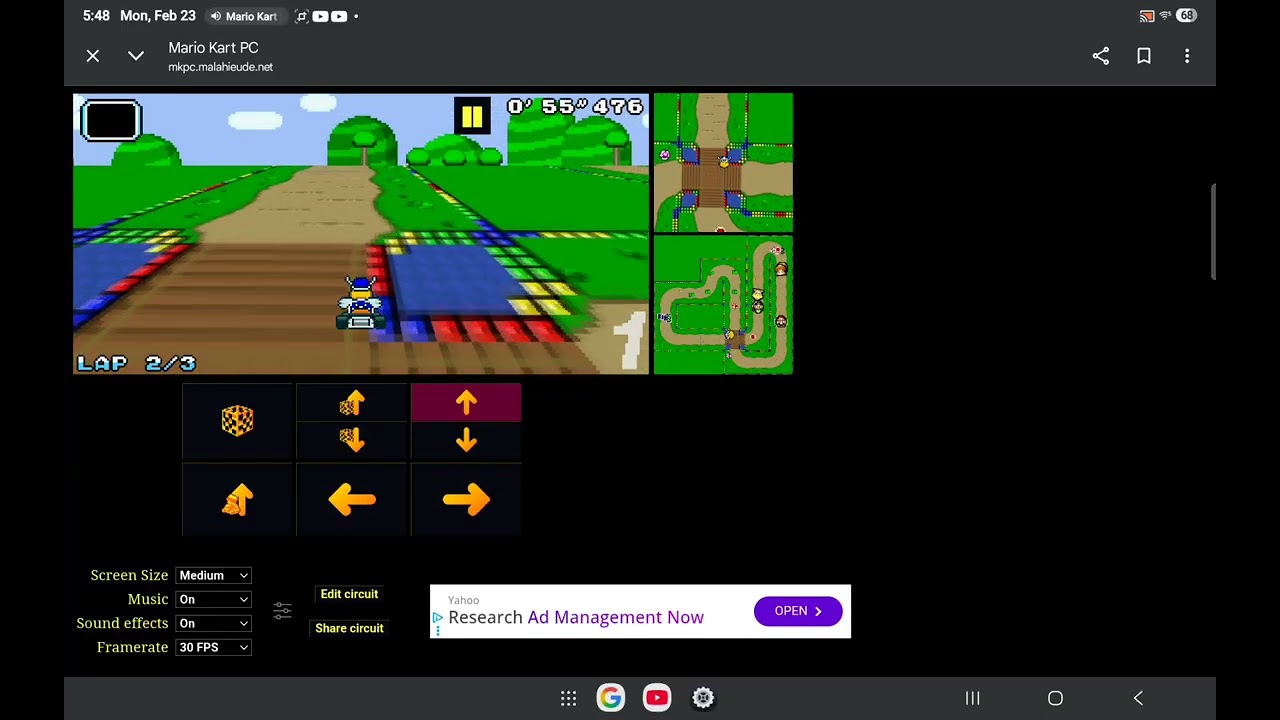The image size is (1280, 720).
Task: Tap the jump/drift arrow control
Action: click(237, 499)
